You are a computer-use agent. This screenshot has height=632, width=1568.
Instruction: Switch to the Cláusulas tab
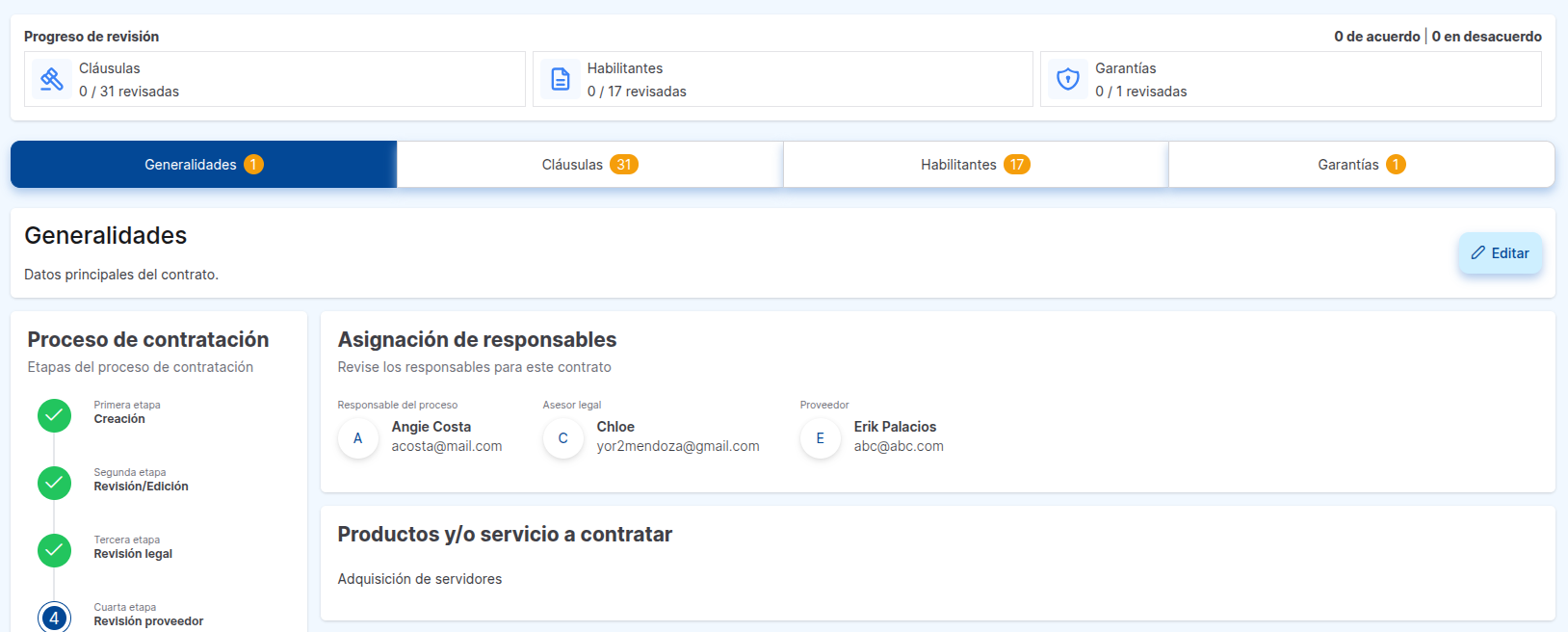click(x=589, y=165)
